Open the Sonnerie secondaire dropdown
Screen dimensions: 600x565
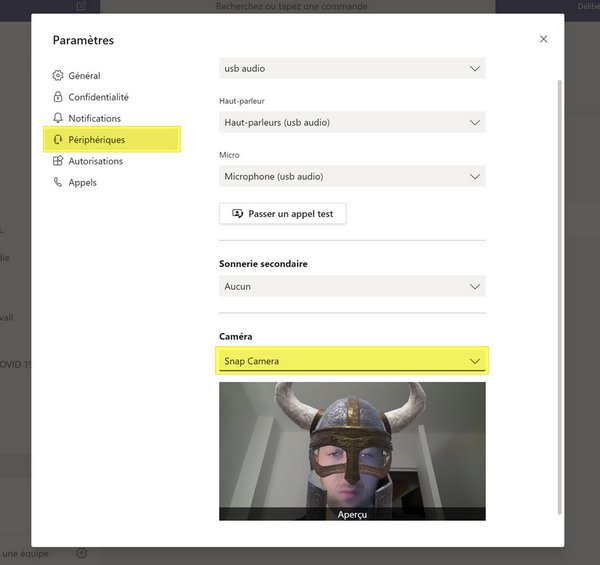coord(352,287)
